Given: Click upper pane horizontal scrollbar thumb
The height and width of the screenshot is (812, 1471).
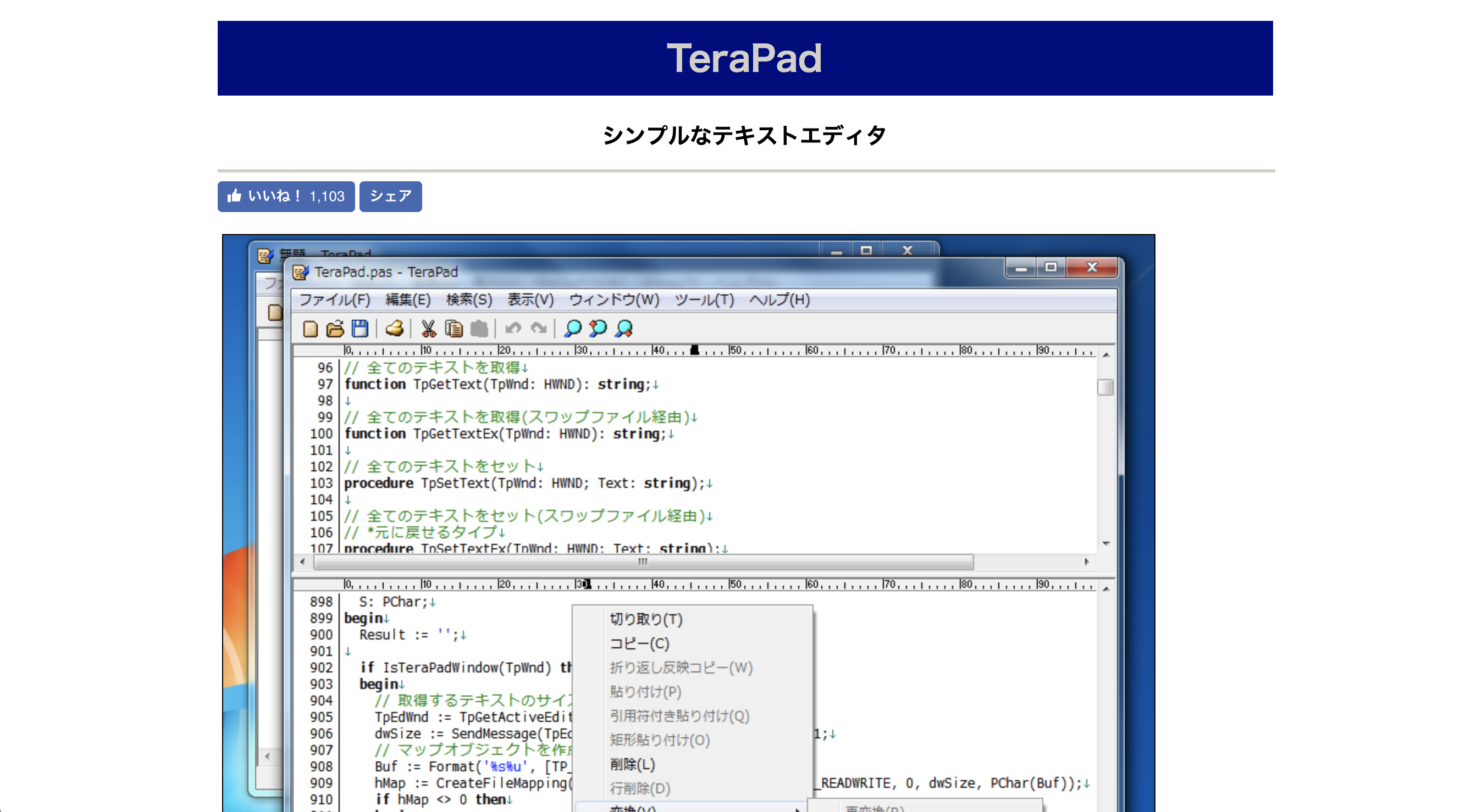Looking at the screenshot, I should coord(644,562).
